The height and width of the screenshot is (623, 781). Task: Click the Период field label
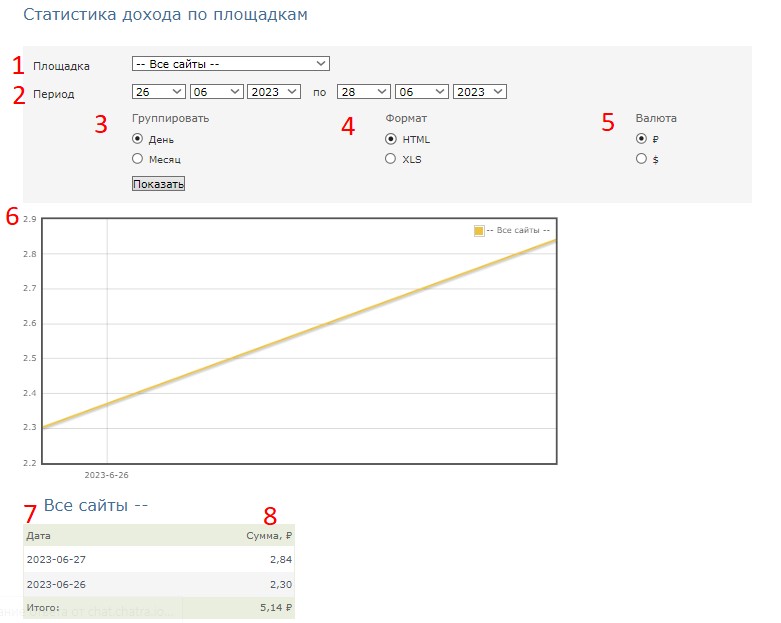(53, 94)
